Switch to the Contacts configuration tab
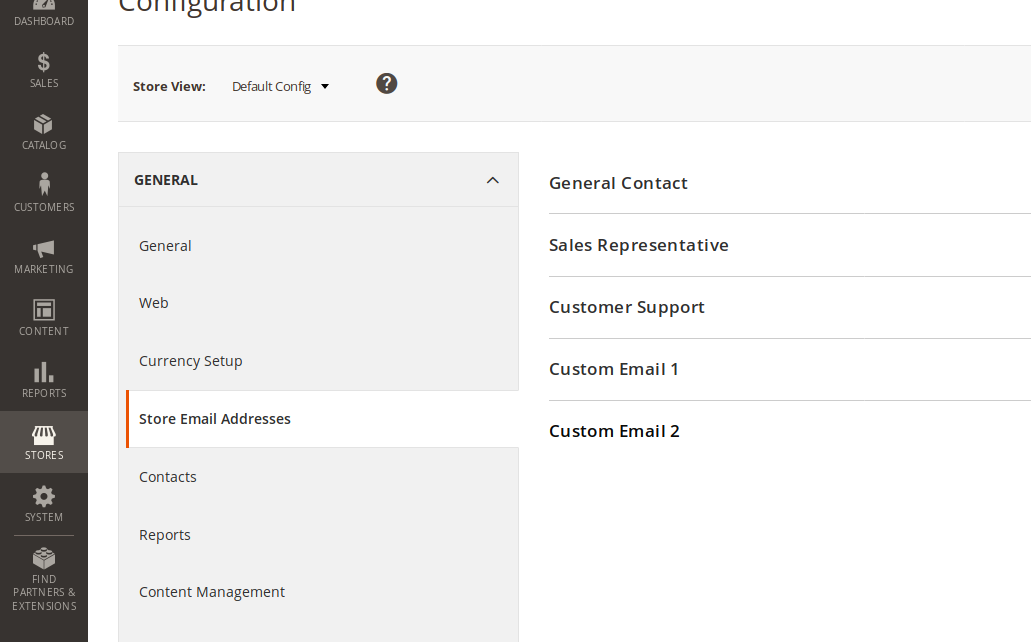Screen dimensions: 1031x642 (x=167, y=477)
